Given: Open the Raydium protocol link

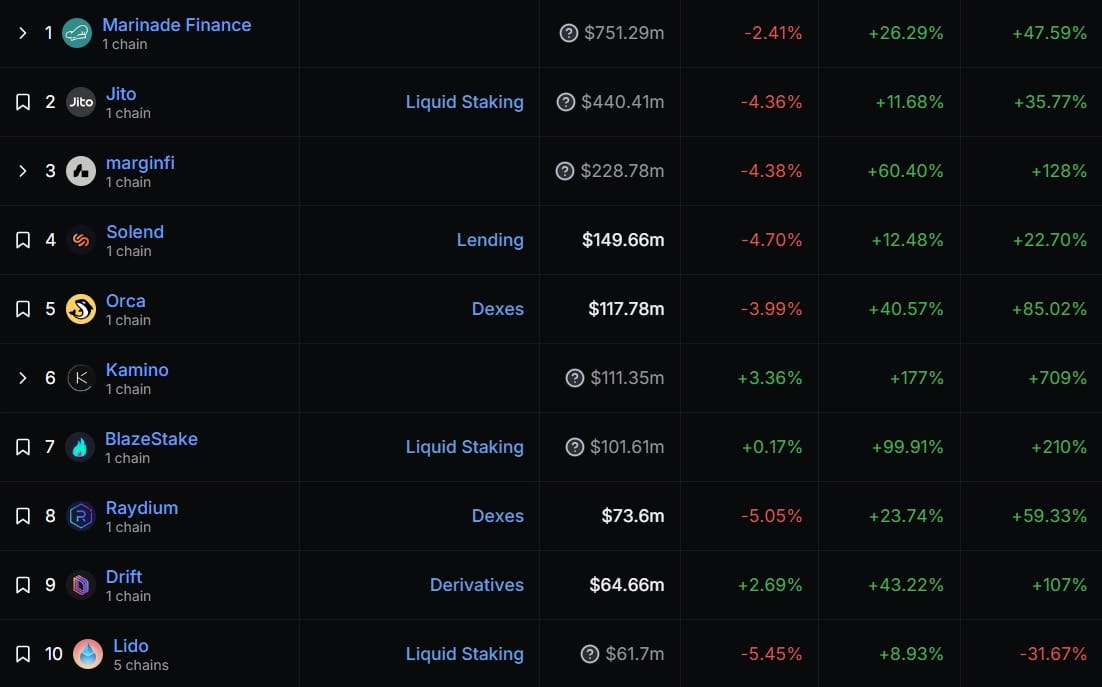Looking at the screenshot, I should pyautogui.click(x=142, y=508).
